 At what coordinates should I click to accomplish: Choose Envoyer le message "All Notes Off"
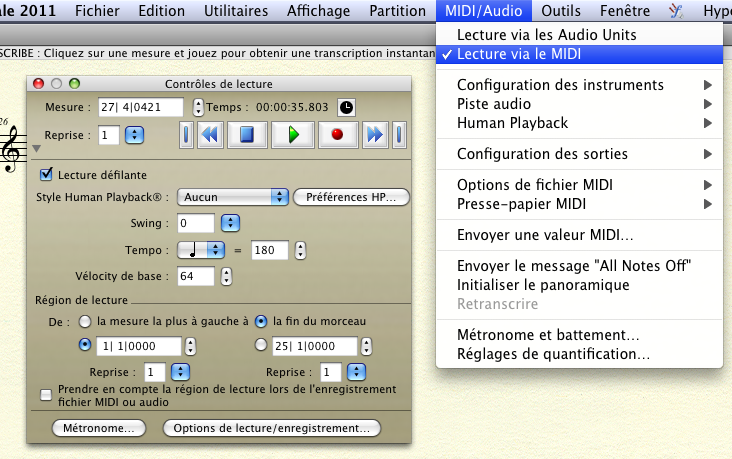[x=579, y=266]
